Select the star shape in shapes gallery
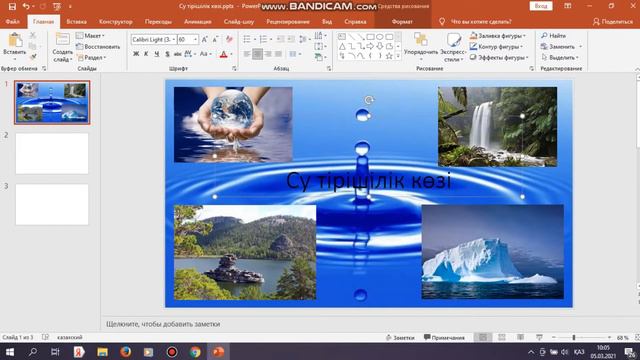640x360 pixels. click(x=389, y=56)
